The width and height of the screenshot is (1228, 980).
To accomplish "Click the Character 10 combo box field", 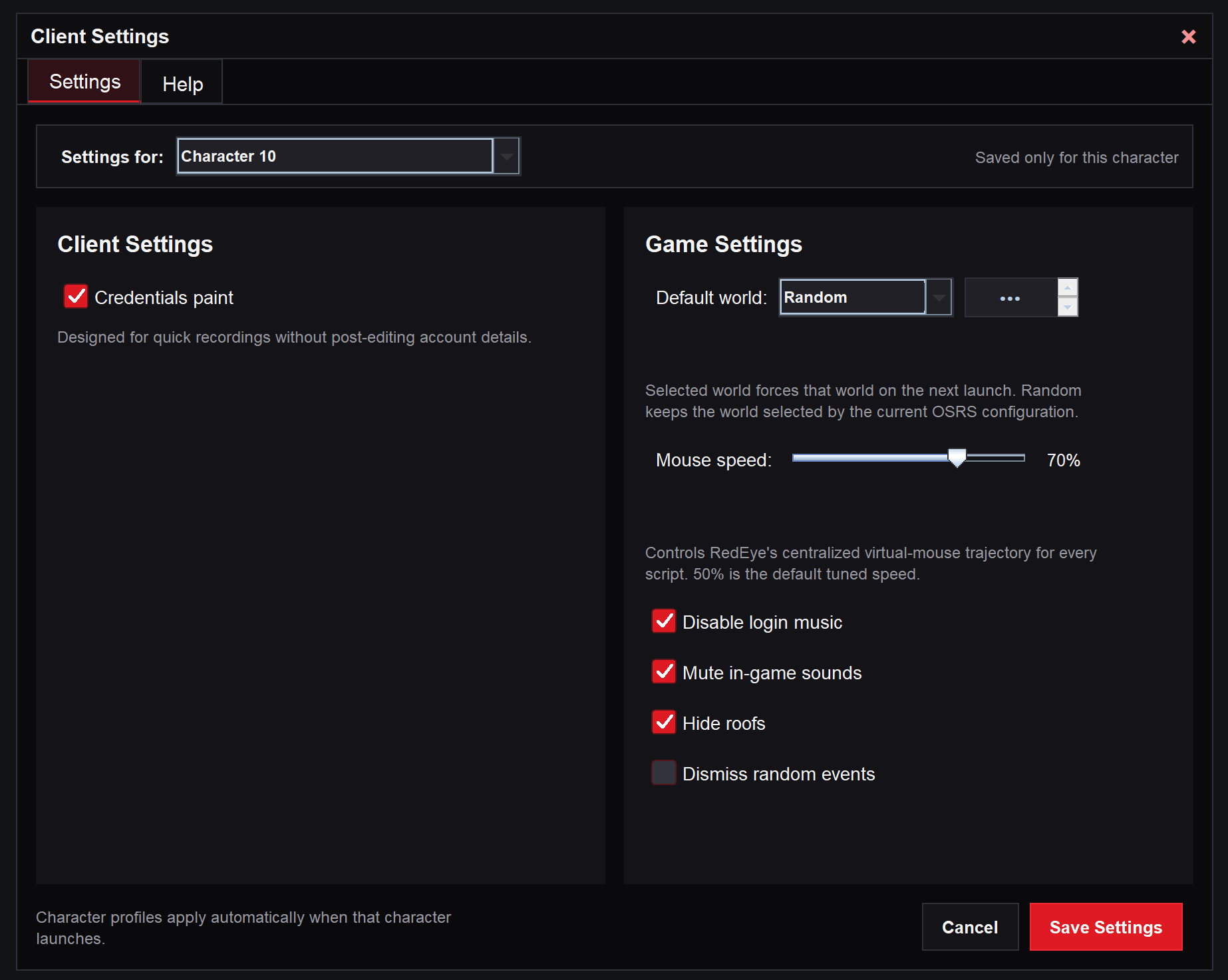I will (x=335, y=156).
